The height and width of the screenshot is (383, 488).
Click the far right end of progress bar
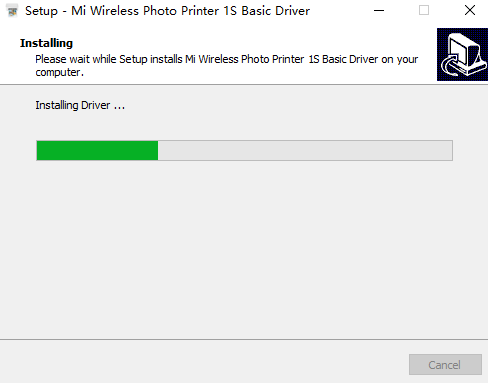[x=450, y=151]
